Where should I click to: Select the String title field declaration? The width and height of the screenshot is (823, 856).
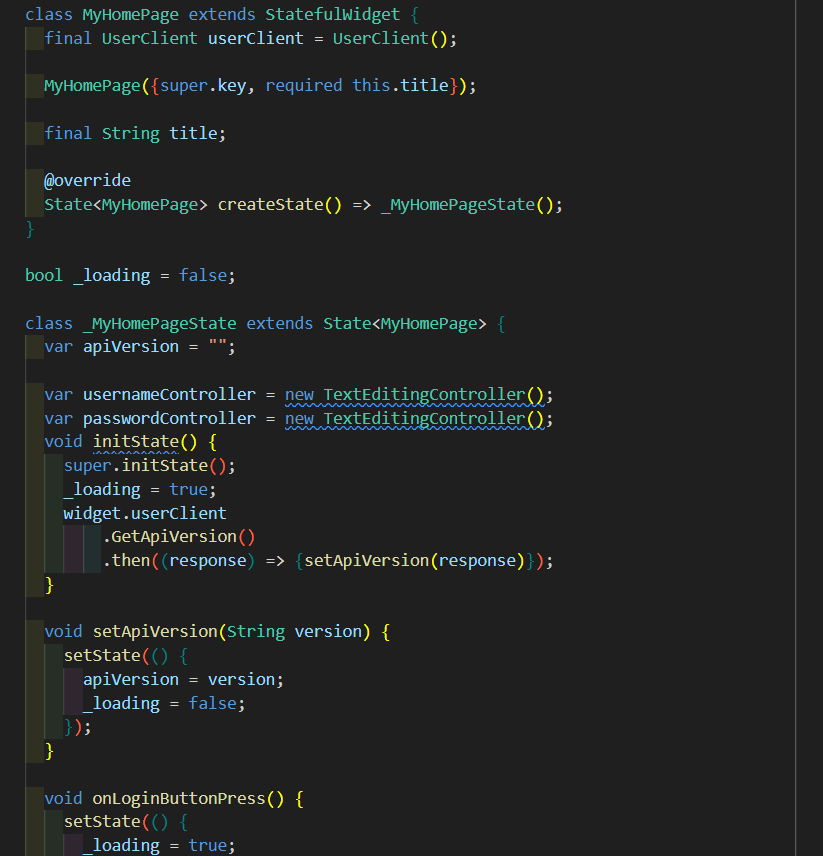160,132
